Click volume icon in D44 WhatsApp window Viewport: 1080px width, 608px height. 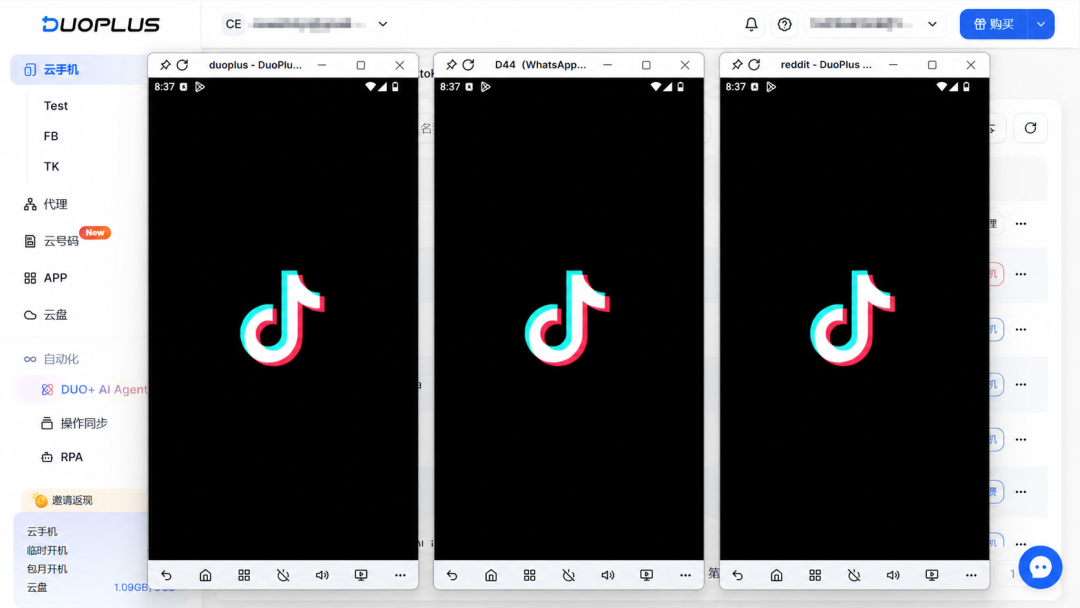click(x=608, y=575)
